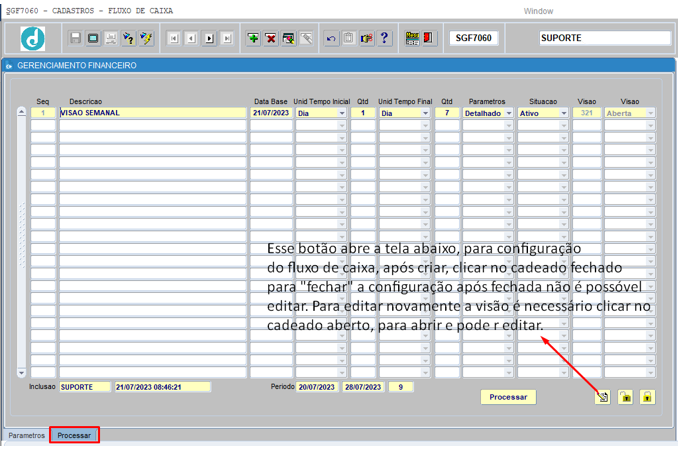This screenshot has width=678, height=449.
Task: Click the Data Base column header
Action: point(271,101)
